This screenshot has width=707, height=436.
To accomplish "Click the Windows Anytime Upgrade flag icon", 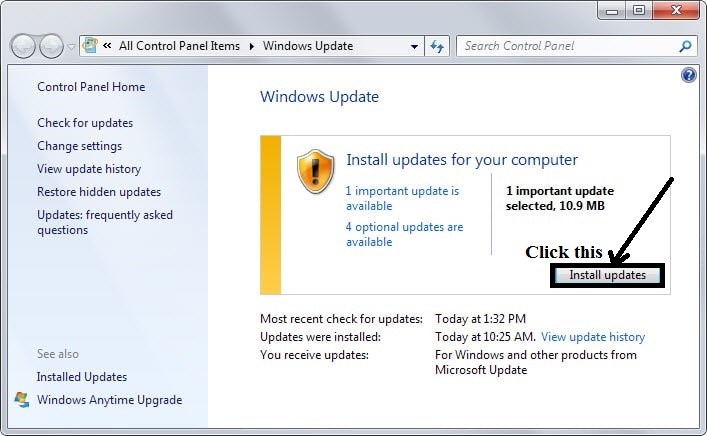I will 22,400.
